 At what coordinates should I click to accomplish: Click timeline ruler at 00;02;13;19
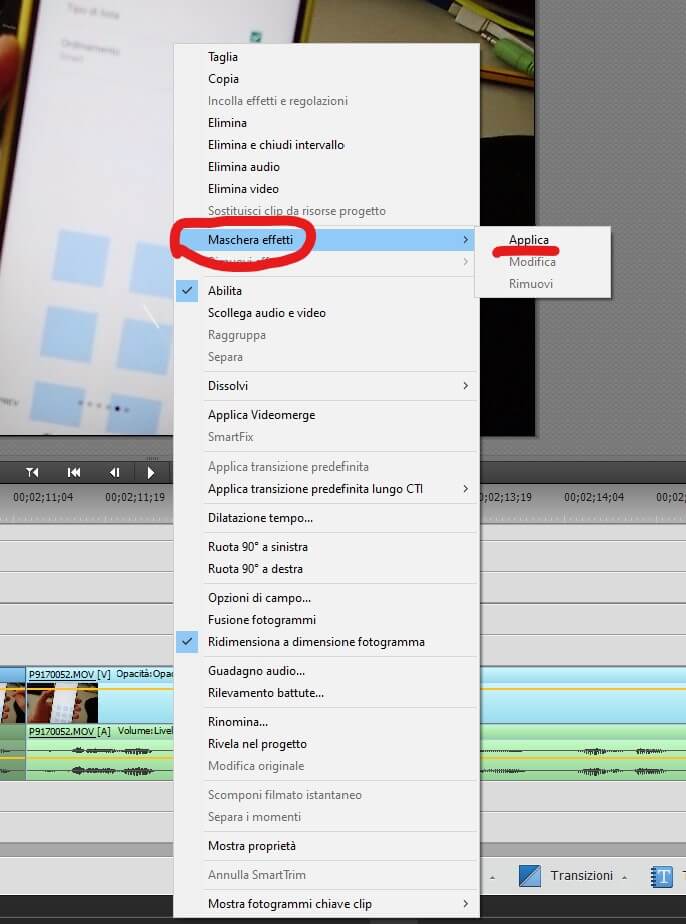512,496
